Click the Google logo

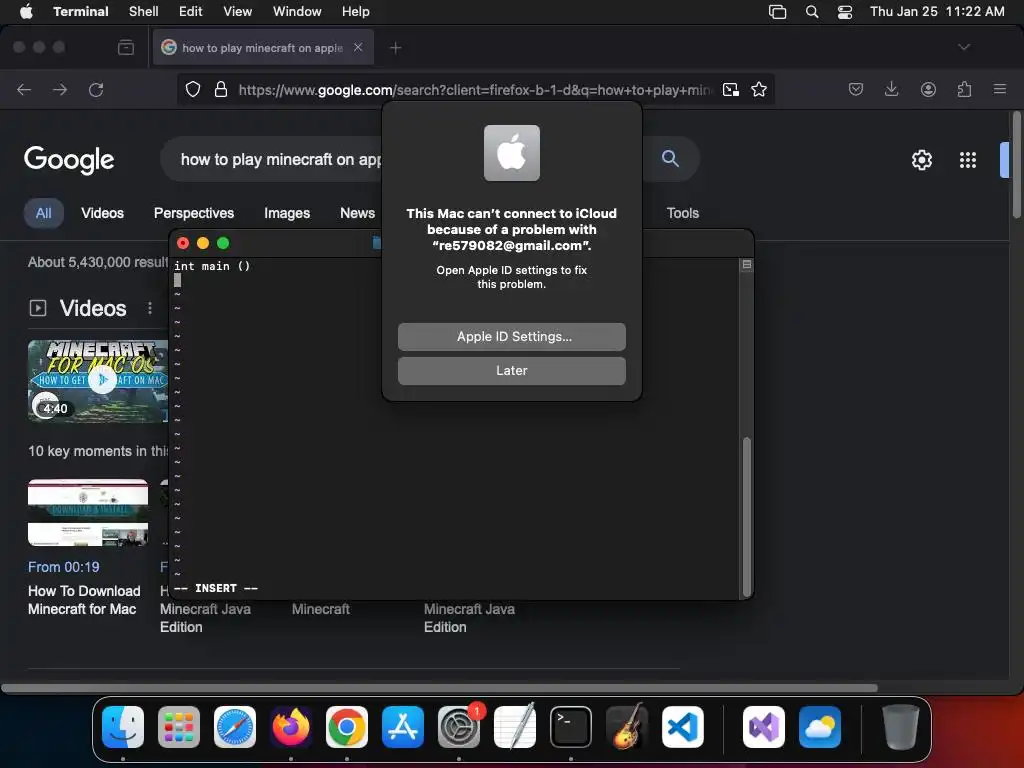tap(69, 160)
